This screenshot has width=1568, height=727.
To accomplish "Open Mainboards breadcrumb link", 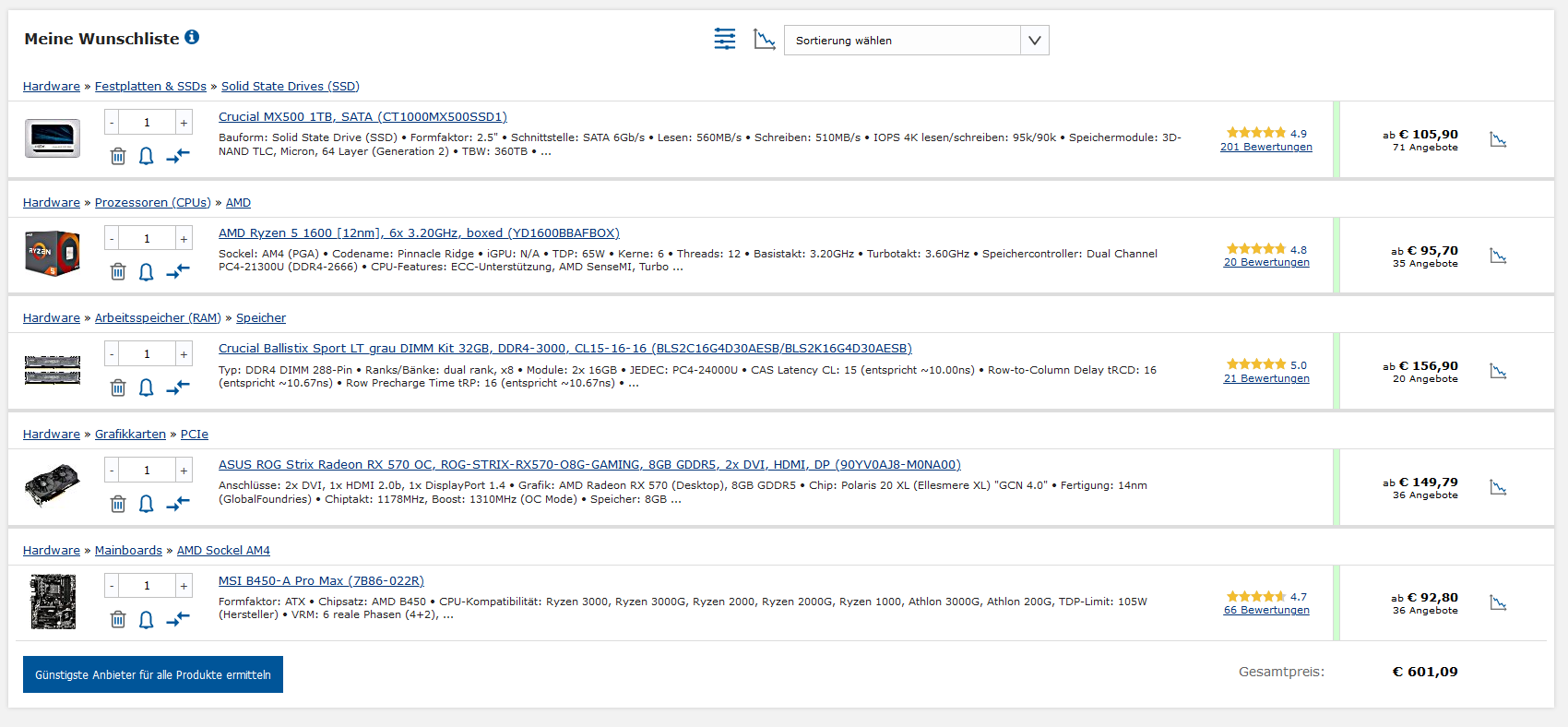I will pos(128,551).
